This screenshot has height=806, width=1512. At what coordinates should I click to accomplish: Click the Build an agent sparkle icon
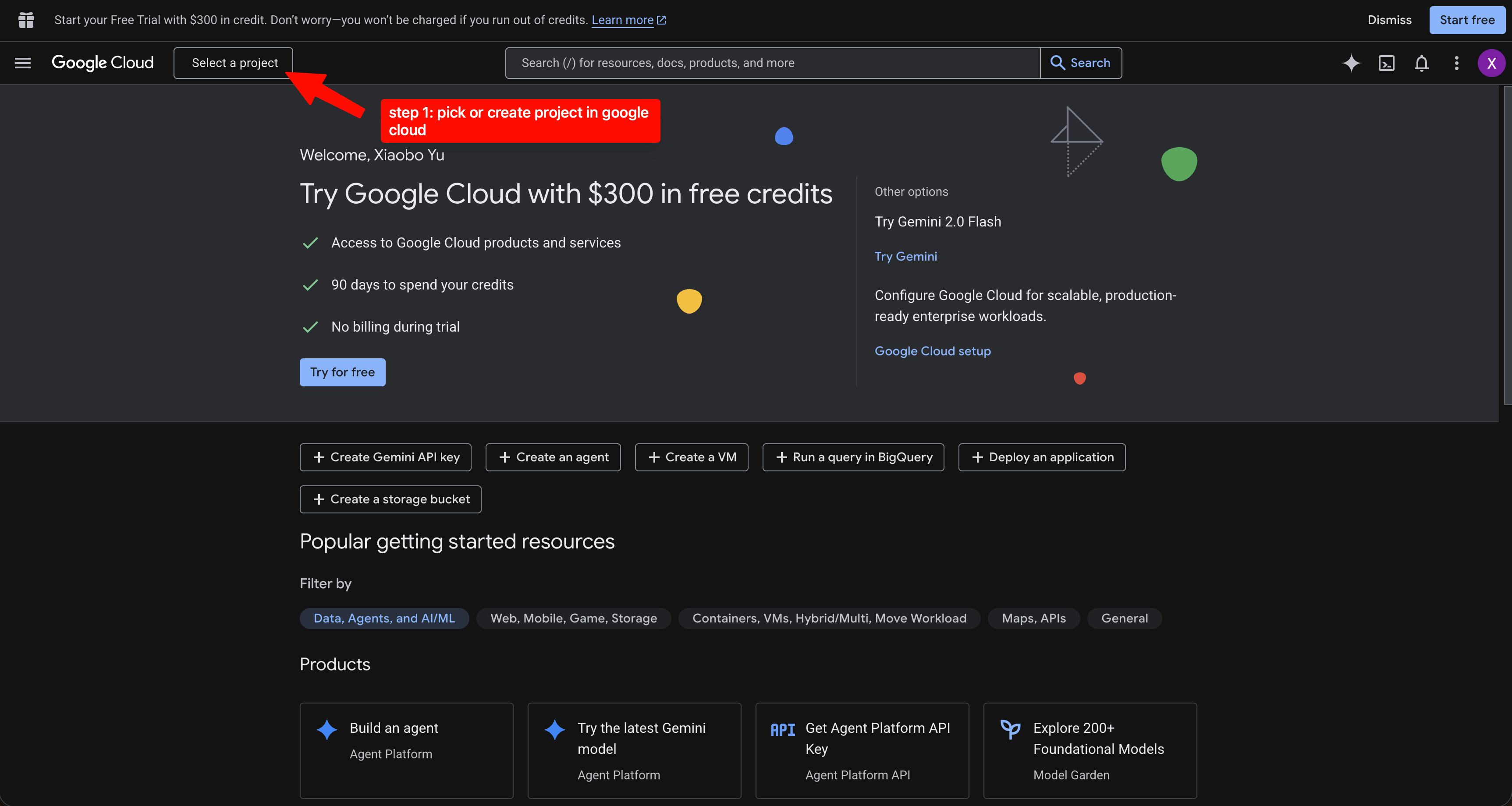pyautogui.click(x=327, y=730)
